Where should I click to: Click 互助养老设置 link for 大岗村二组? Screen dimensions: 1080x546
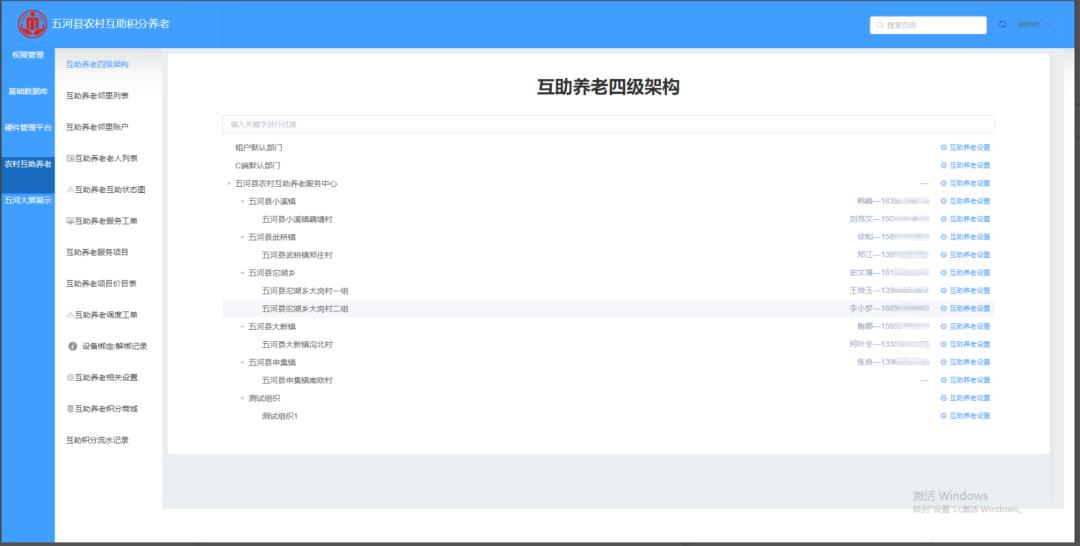[965, 308]
